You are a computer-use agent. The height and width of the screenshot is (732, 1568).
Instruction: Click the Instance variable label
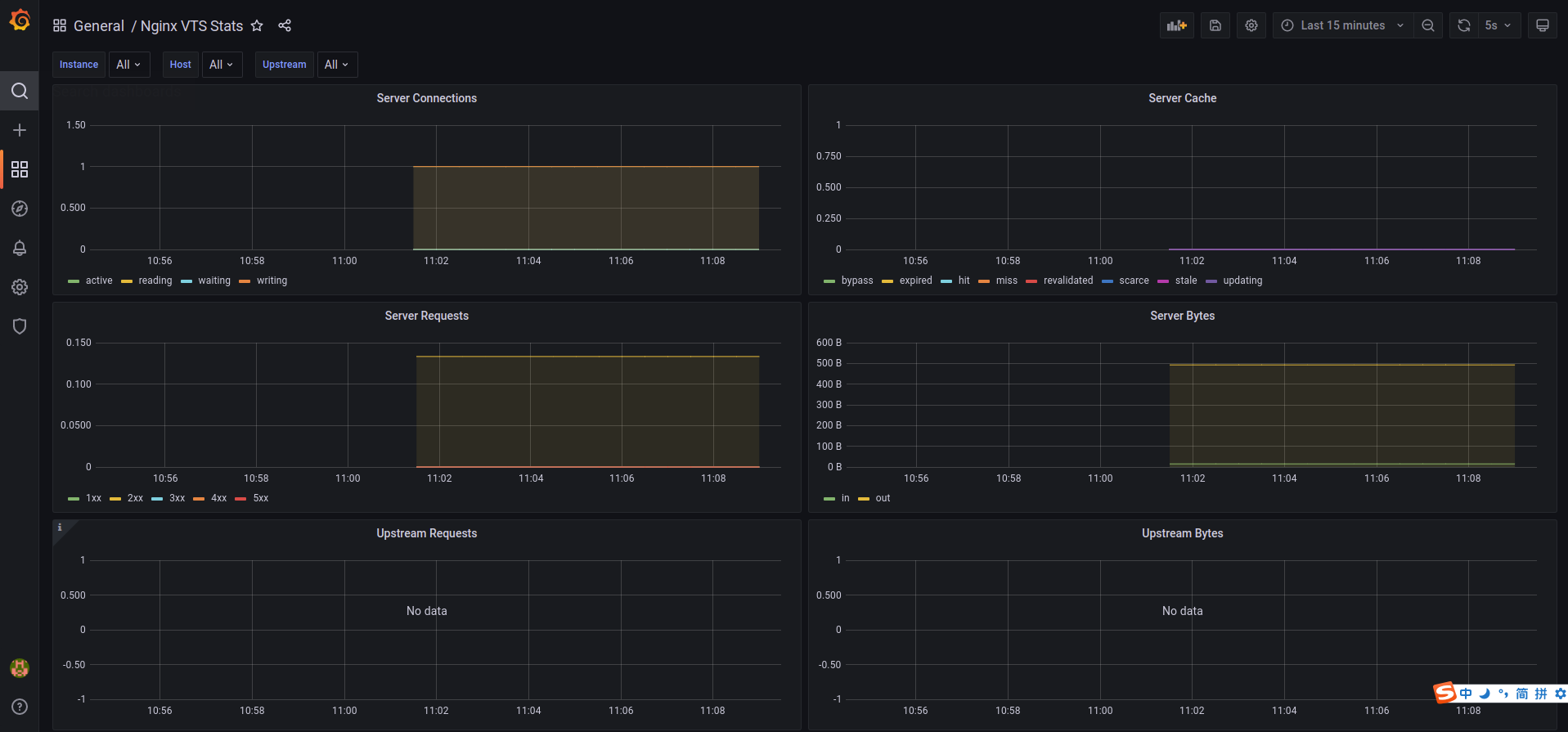point(79,65)
